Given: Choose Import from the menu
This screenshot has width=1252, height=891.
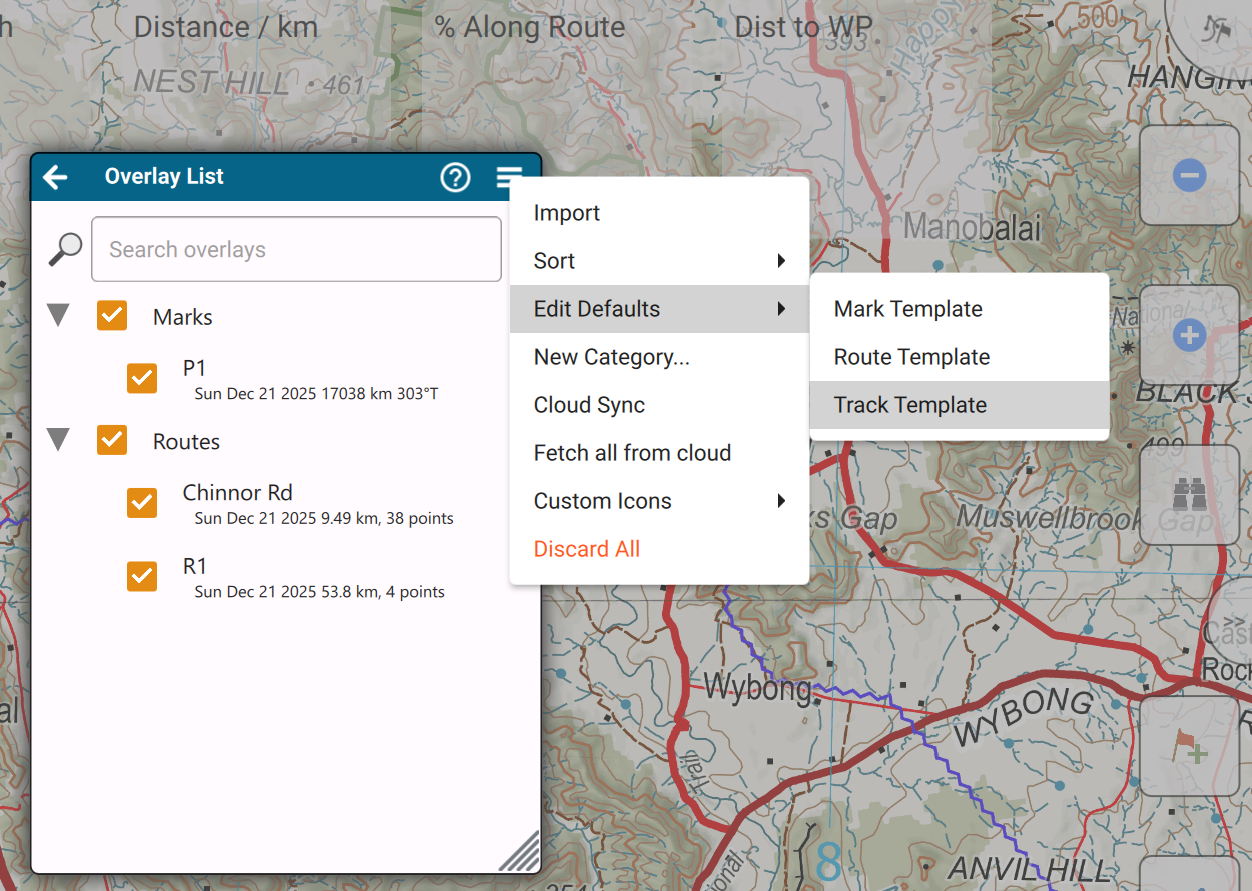Looking at the screenshot, I should 567,213.
